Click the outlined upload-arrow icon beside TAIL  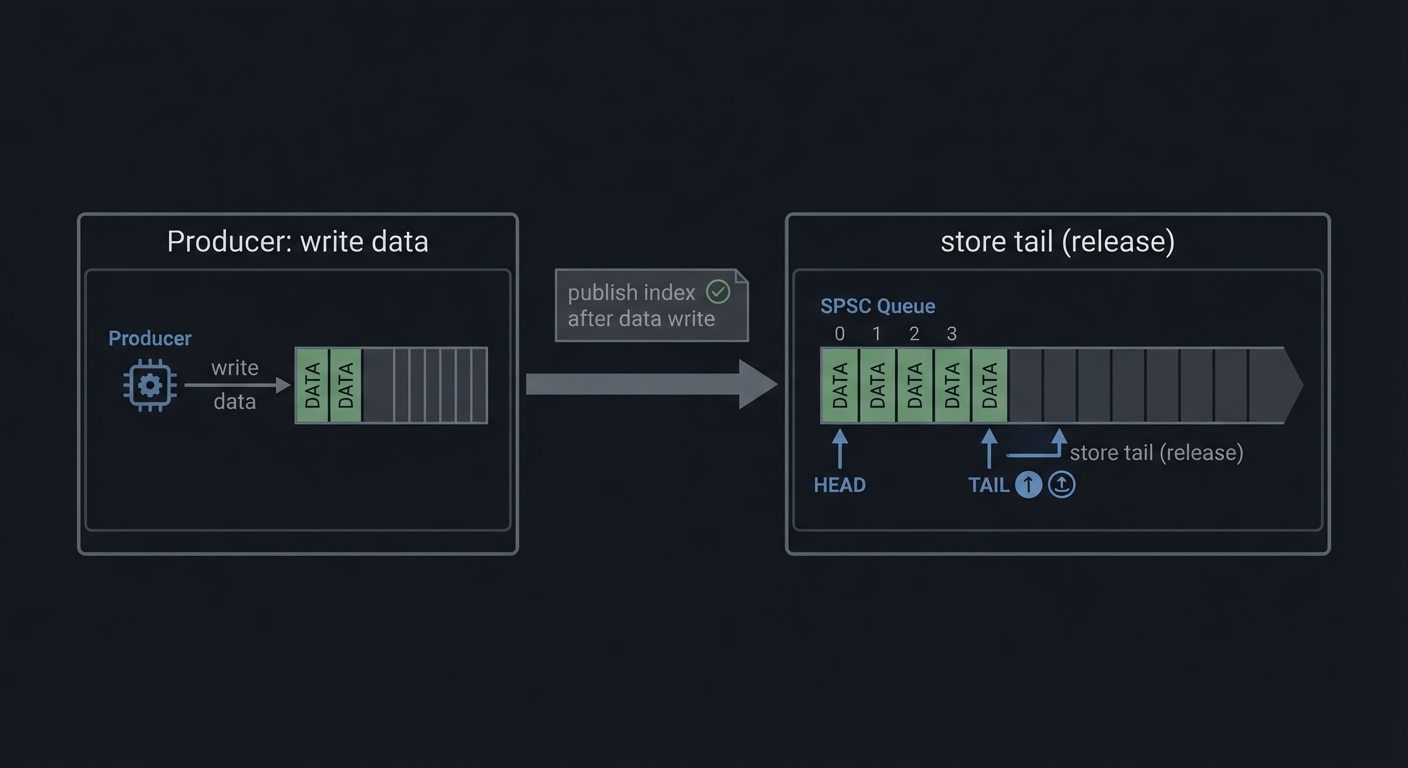pyautogui.click(x=1061, y=484)
